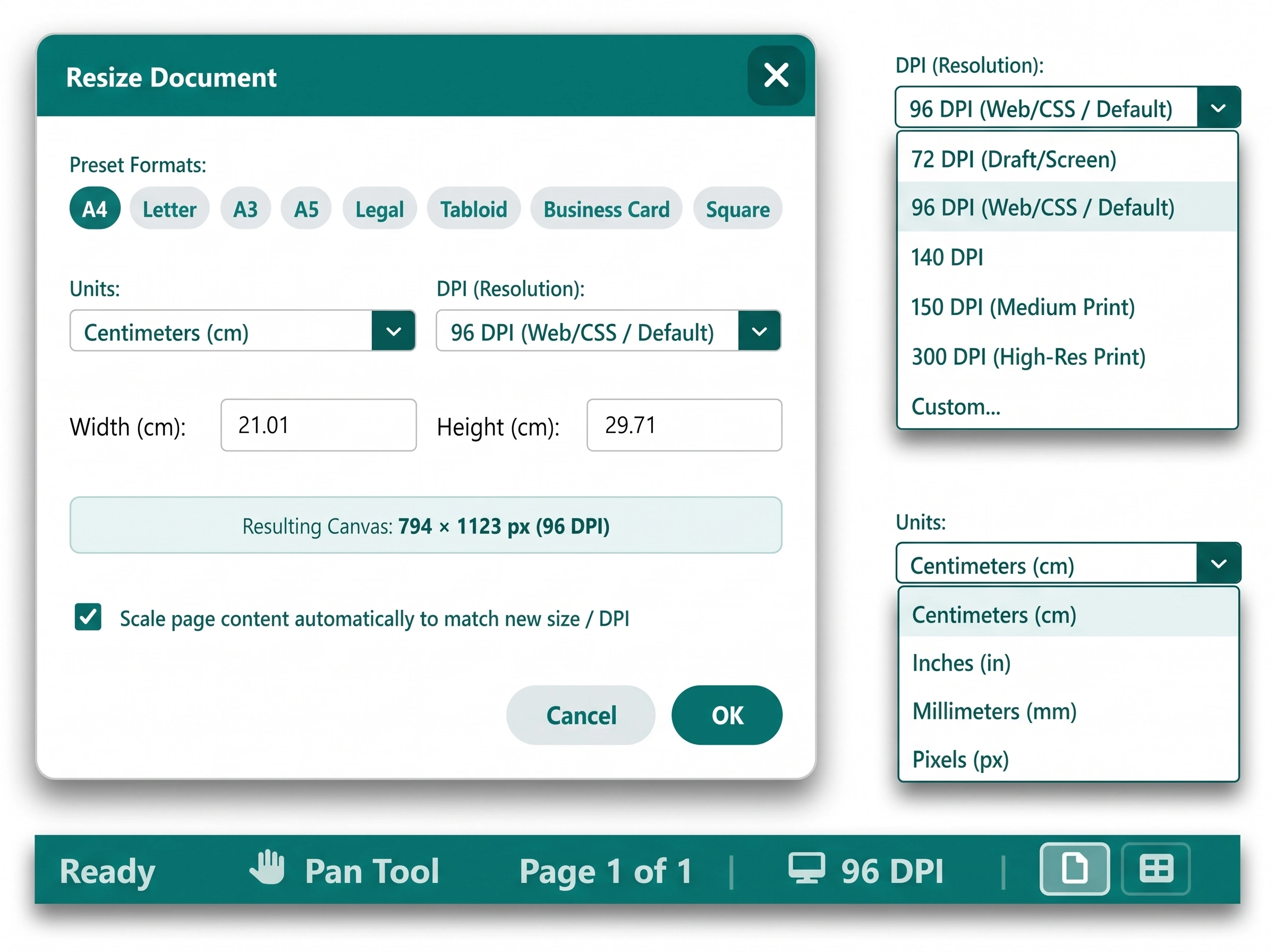1275x952 pixels.
Task: Choose the Letter preset format
Action: 169,209
